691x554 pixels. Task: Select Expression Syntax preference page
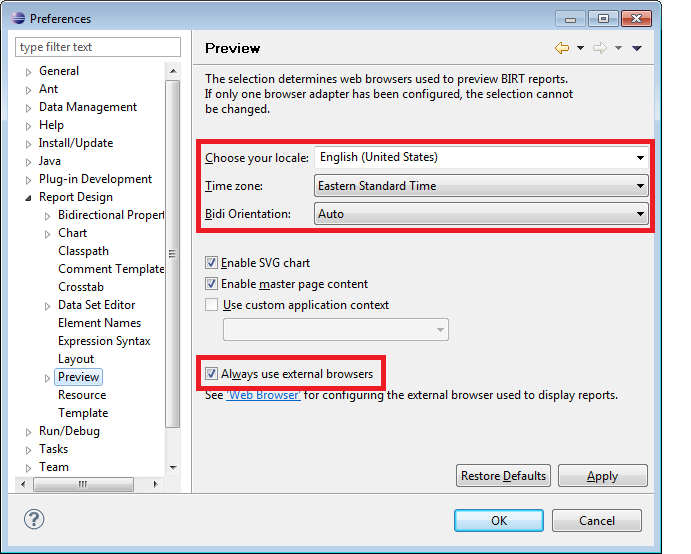click(x=104, y=341)
